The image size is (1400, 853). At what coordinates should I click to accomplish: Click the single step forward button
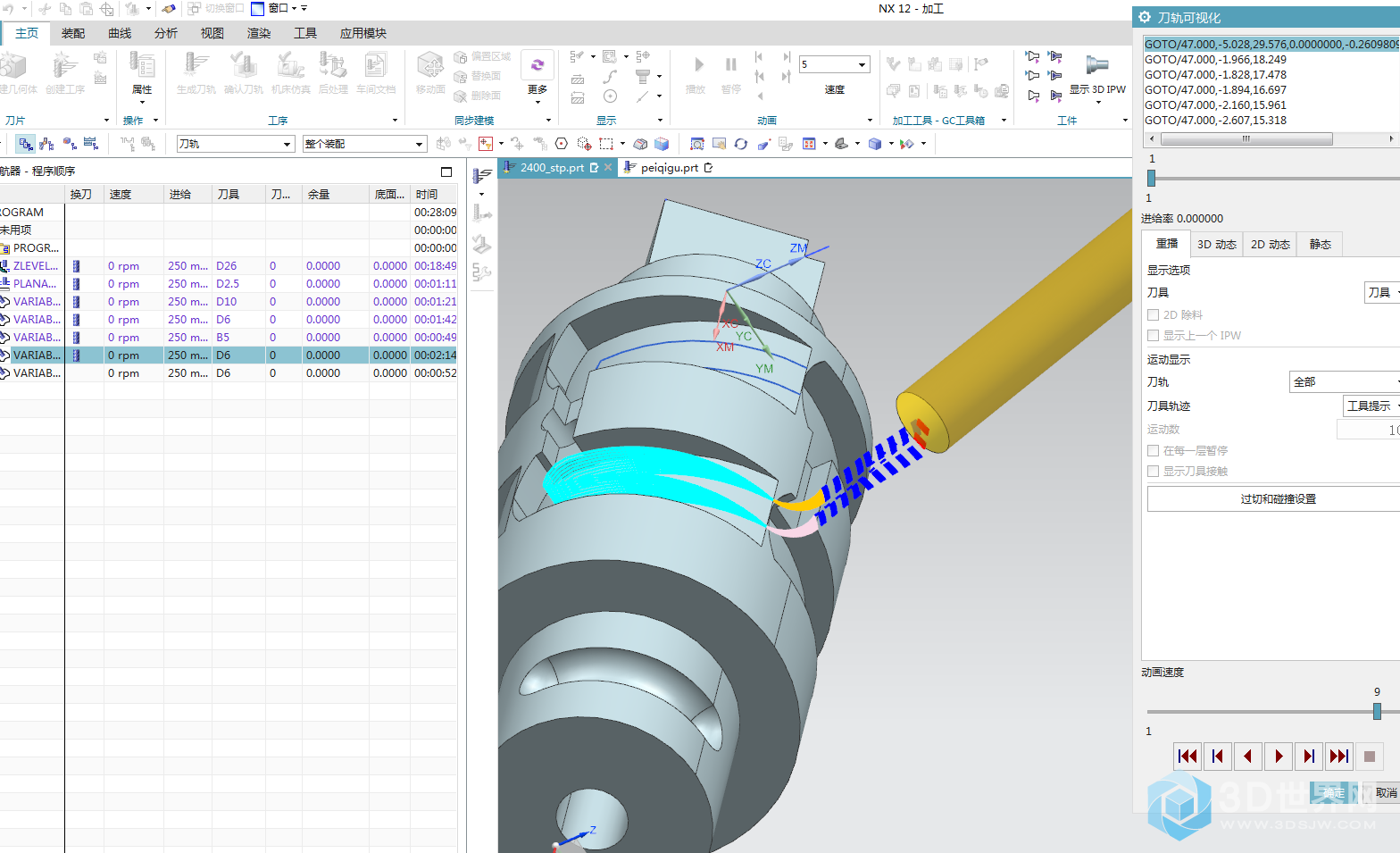1309,757
